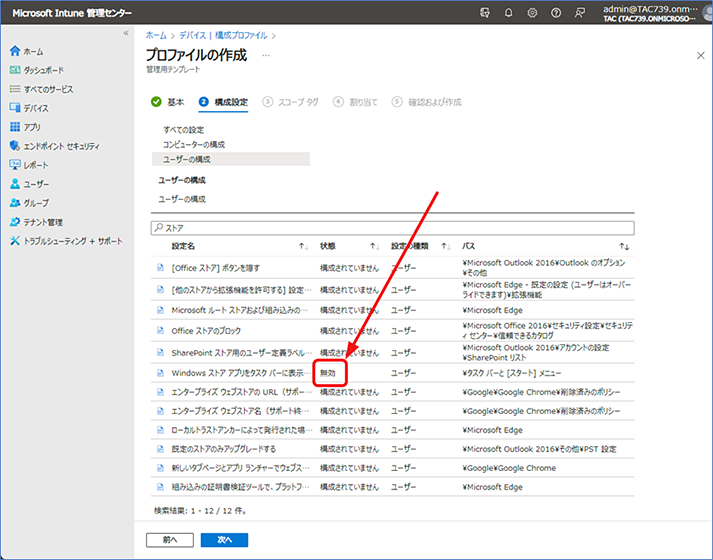713x560 pixels.
Task: Open the ellipsis menu beside プロファイルの作成
Action: [266, 55]
